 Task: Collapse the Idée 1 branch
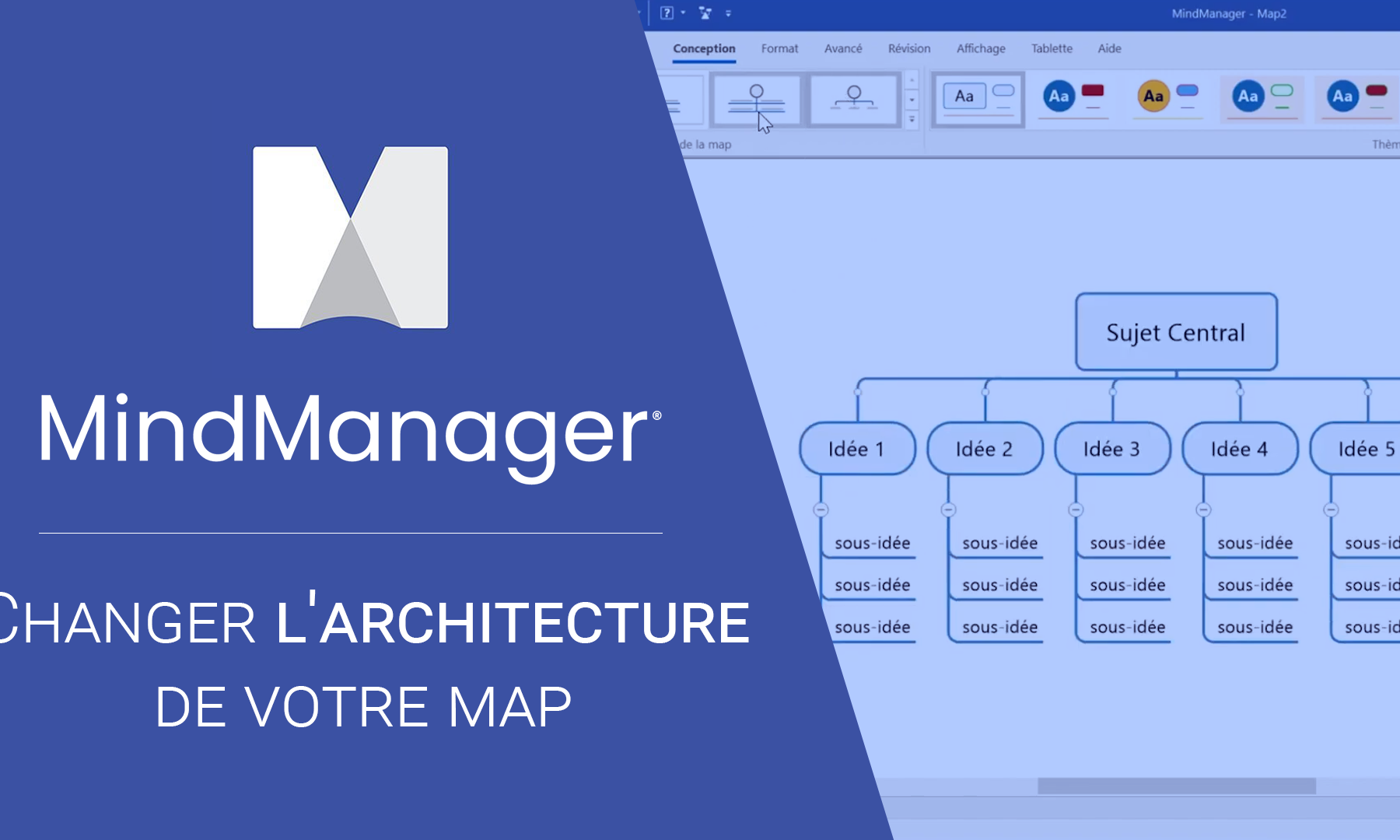point(822,510)
